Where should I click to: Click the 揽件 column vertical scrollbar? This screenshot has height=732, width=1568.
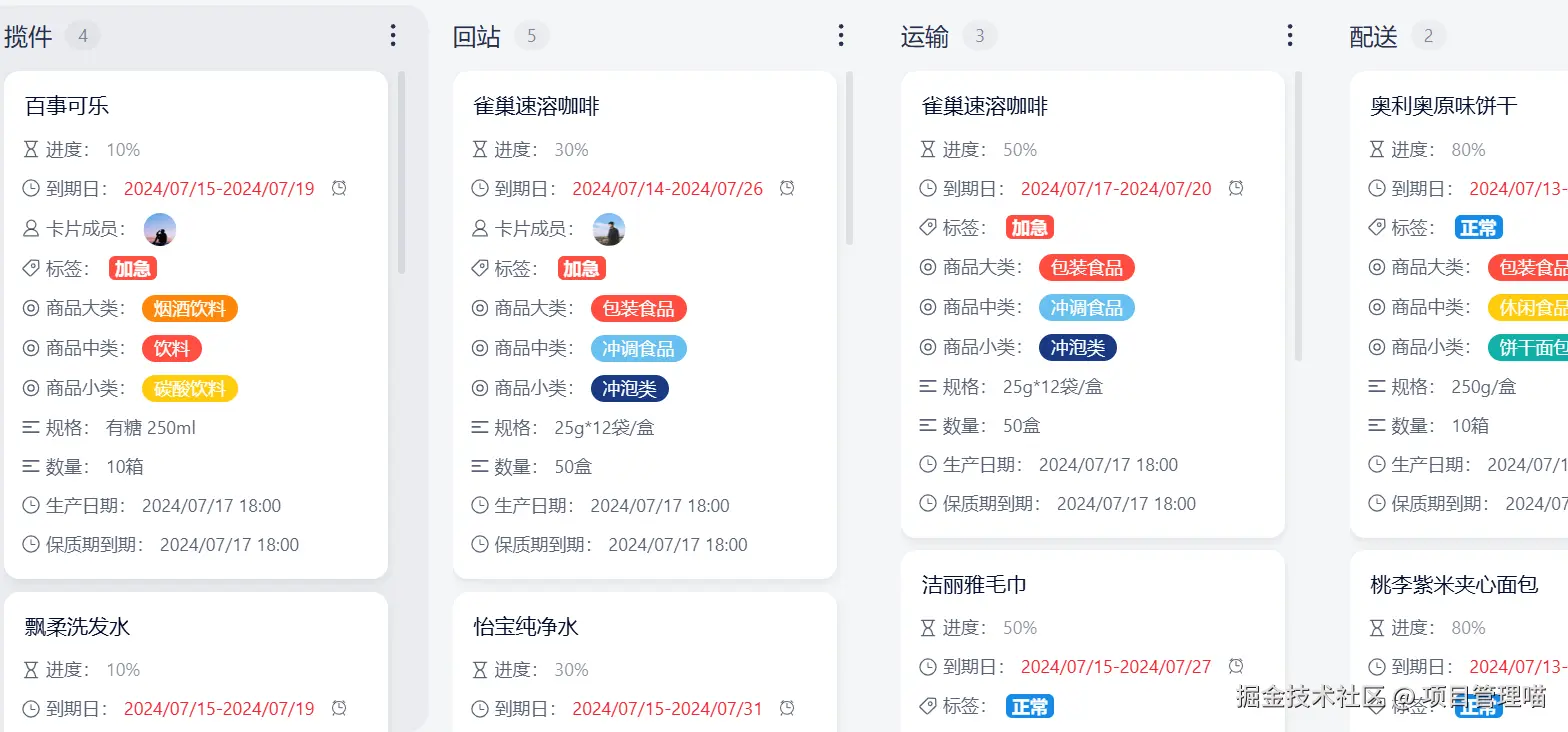402,172
